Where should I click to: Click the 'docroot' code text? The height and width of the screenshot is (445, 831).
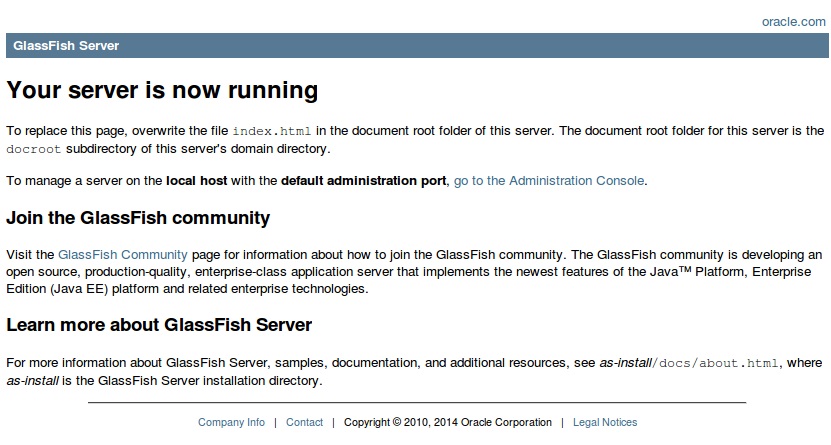point(33,149)
